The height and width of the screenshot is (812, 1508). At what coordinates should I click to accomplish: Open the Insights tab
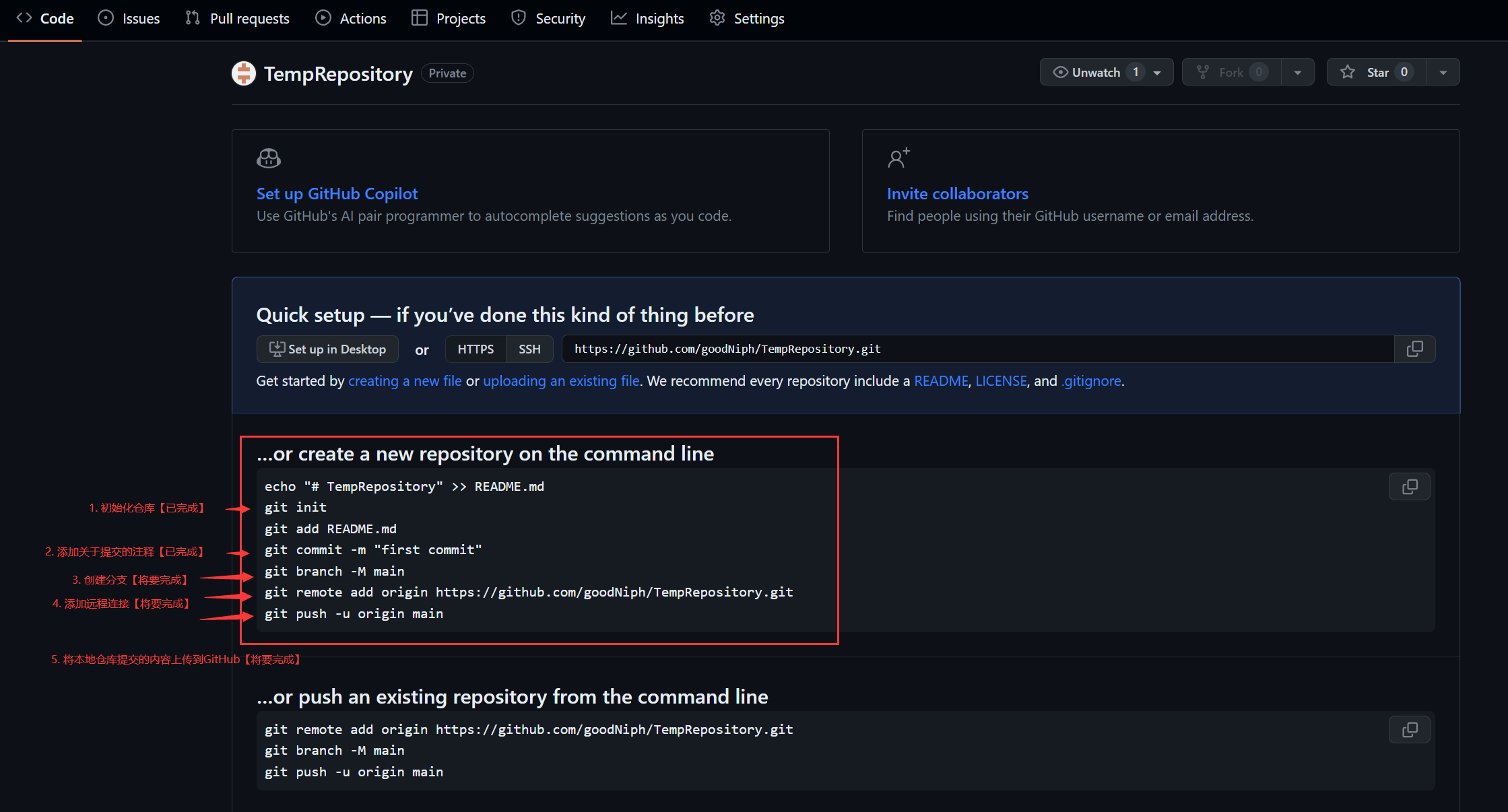point(647,19)
